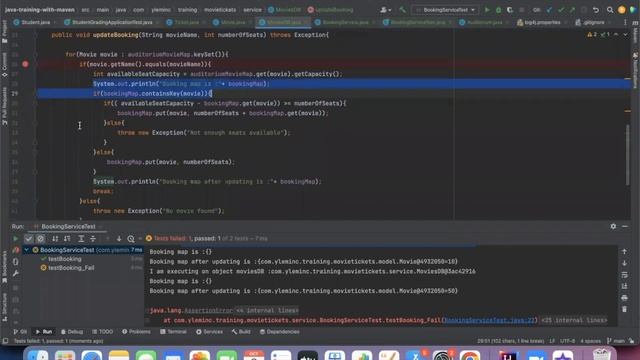Screen dimensions: 640x360
Task: Print the console output
Action: point(624,298)
